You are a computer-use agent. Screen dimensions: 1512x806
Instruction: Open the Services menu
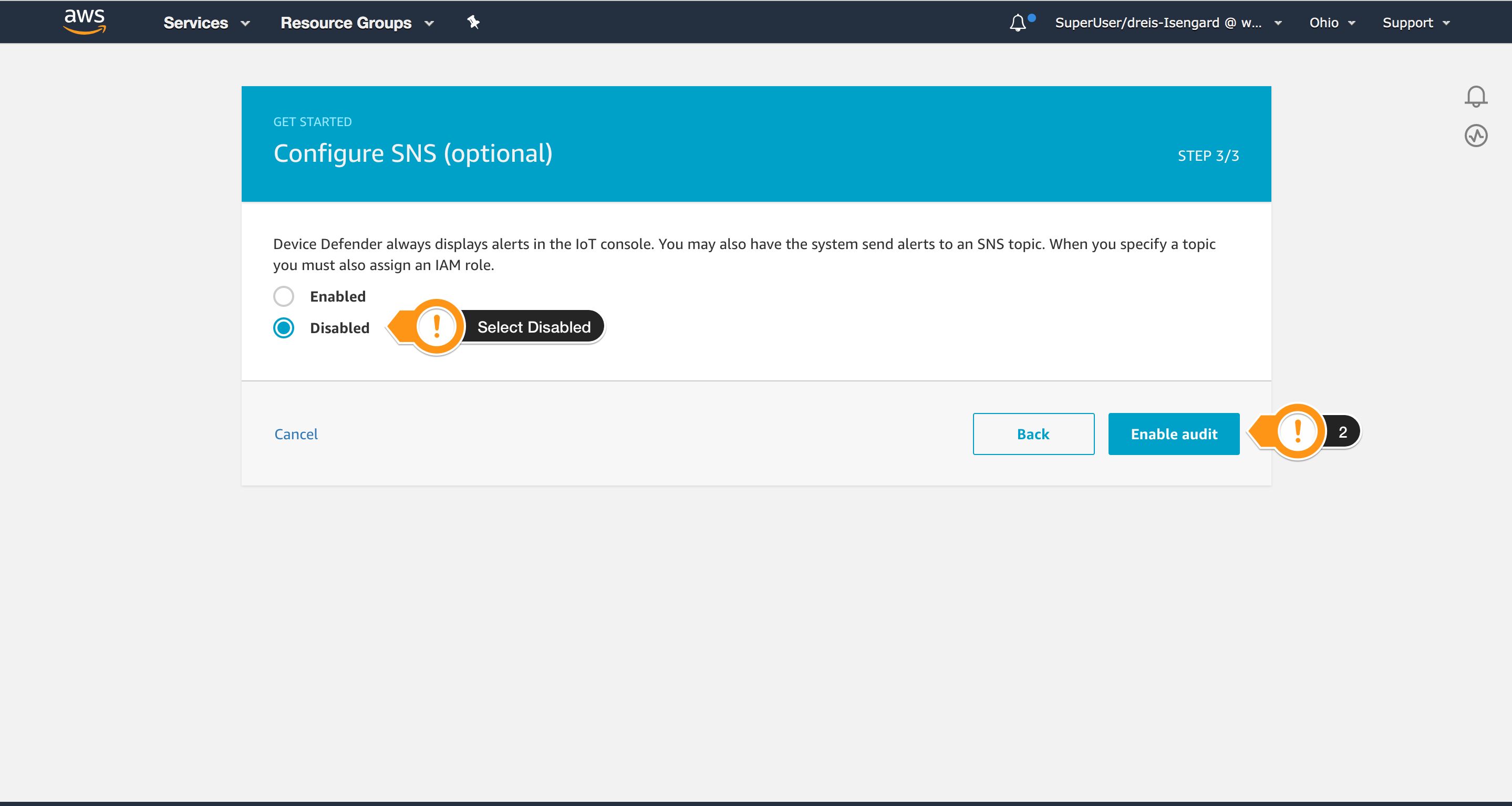click(x=206, y=23)
